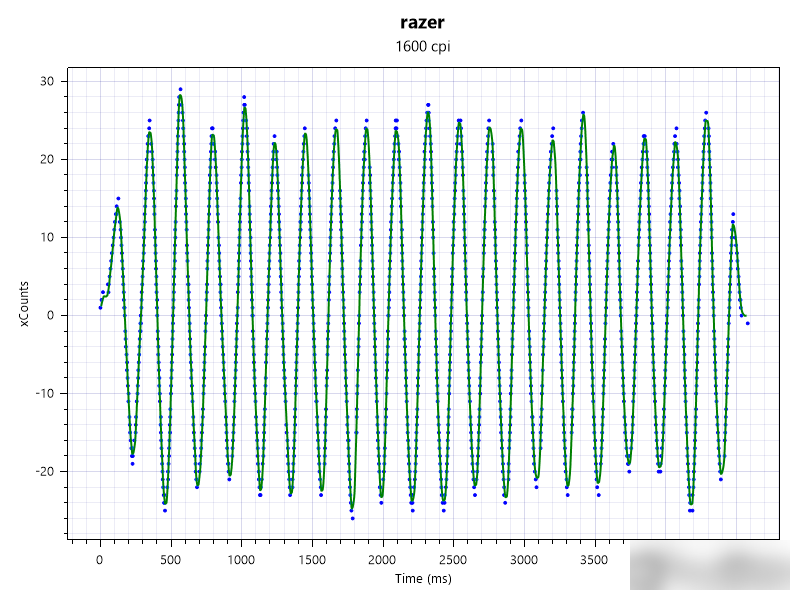Viewport: 800px width, 600px height.
Task: Click the "xCounts" y-axis label
Action: (x=24, y=304)
